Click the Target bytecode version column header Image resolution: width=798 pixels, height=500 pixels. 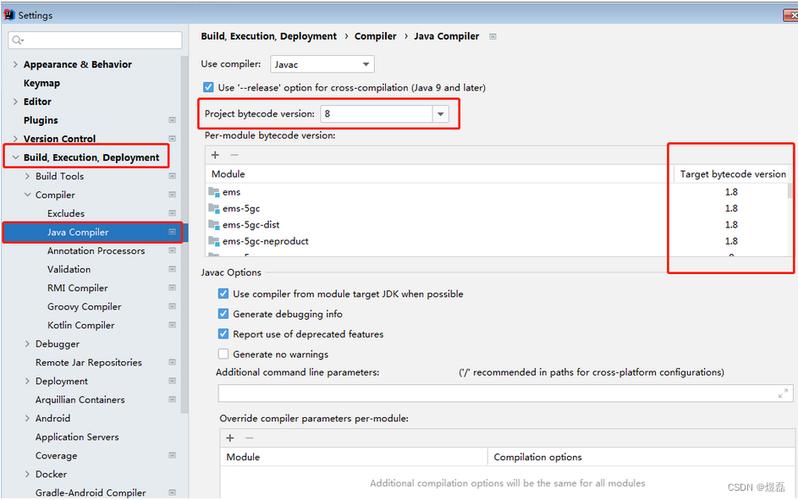(732, 174)
